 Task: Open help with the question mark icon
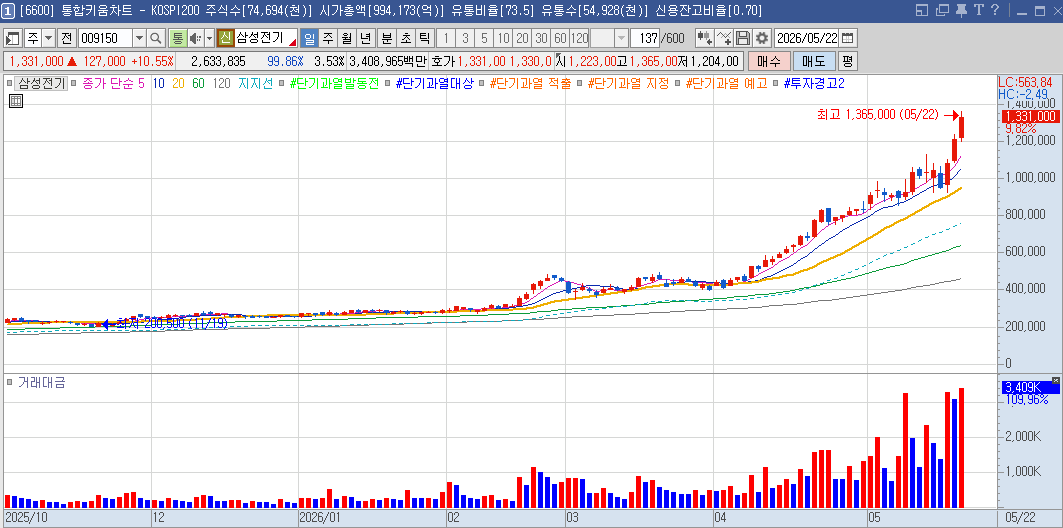coord(995,9)
